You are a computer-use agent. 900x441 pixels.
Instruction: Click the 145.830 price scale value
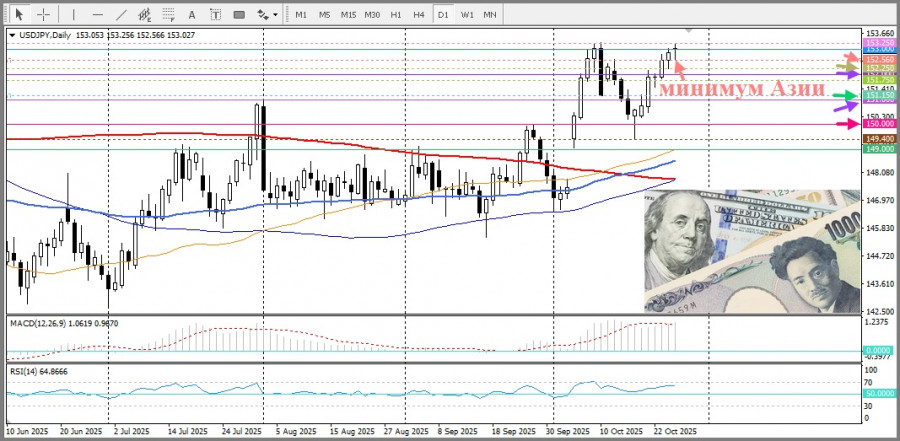pos(880,228)
